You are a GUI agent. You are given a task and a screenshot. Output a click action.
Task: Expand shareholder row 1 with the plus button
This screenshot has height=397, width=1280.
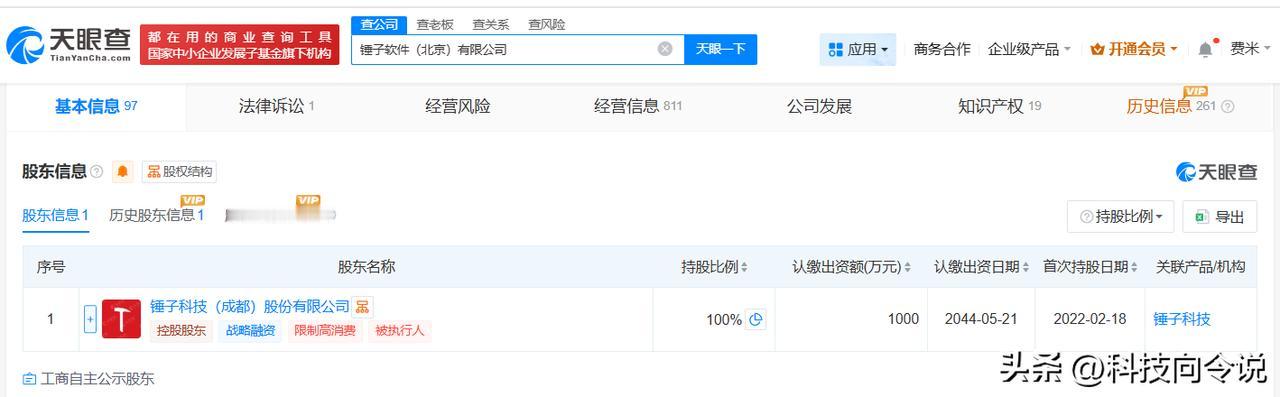tap(90, 319)
